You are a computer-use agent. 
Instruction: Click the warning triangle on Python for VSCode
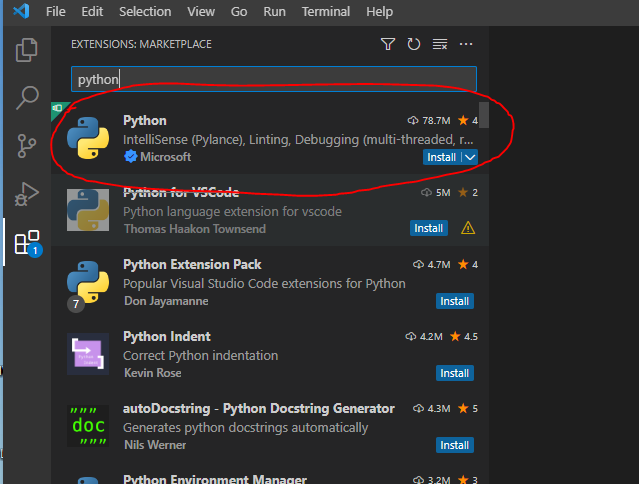pos(468,228)
